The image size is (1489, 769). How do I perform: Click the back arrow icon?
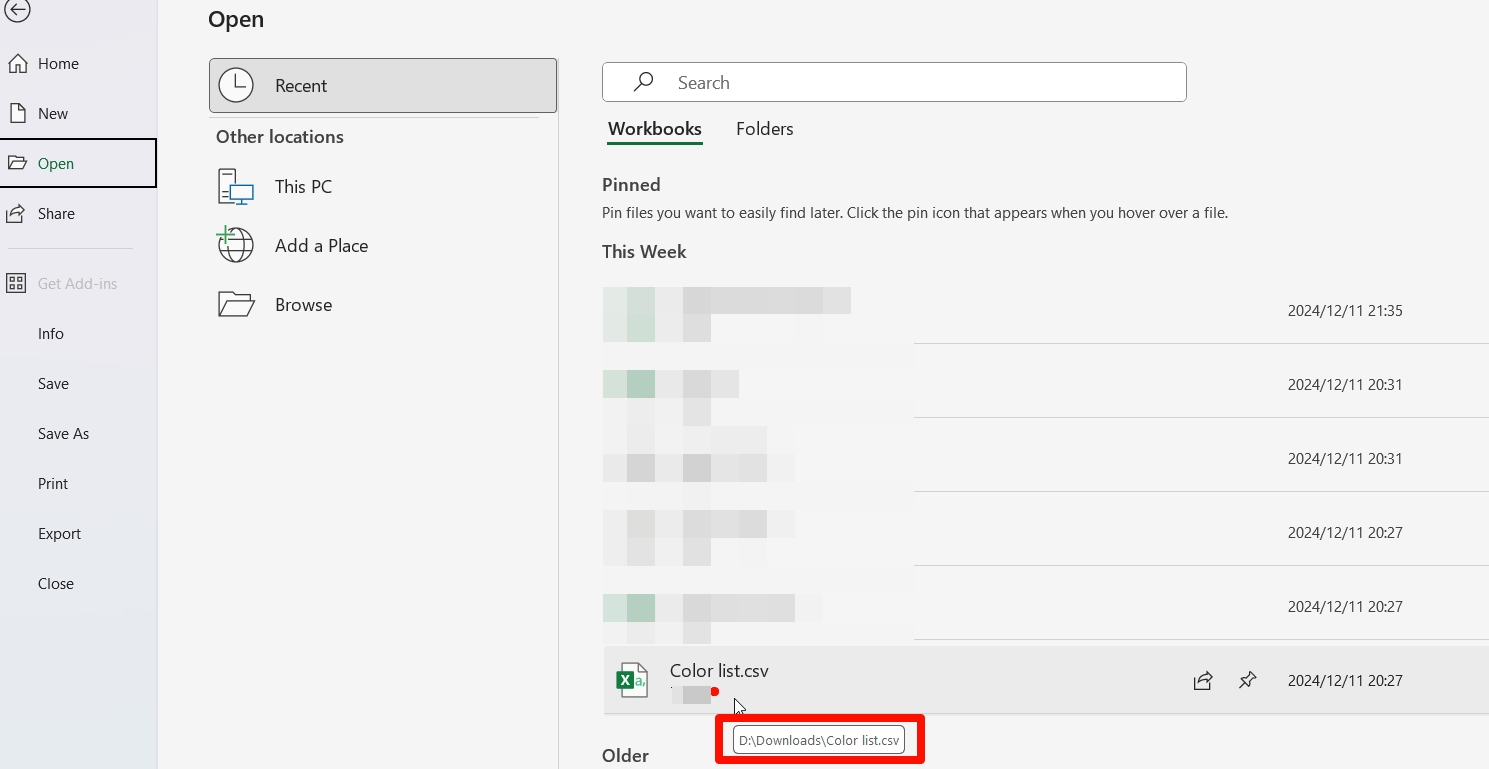click(x=17, y=11)
